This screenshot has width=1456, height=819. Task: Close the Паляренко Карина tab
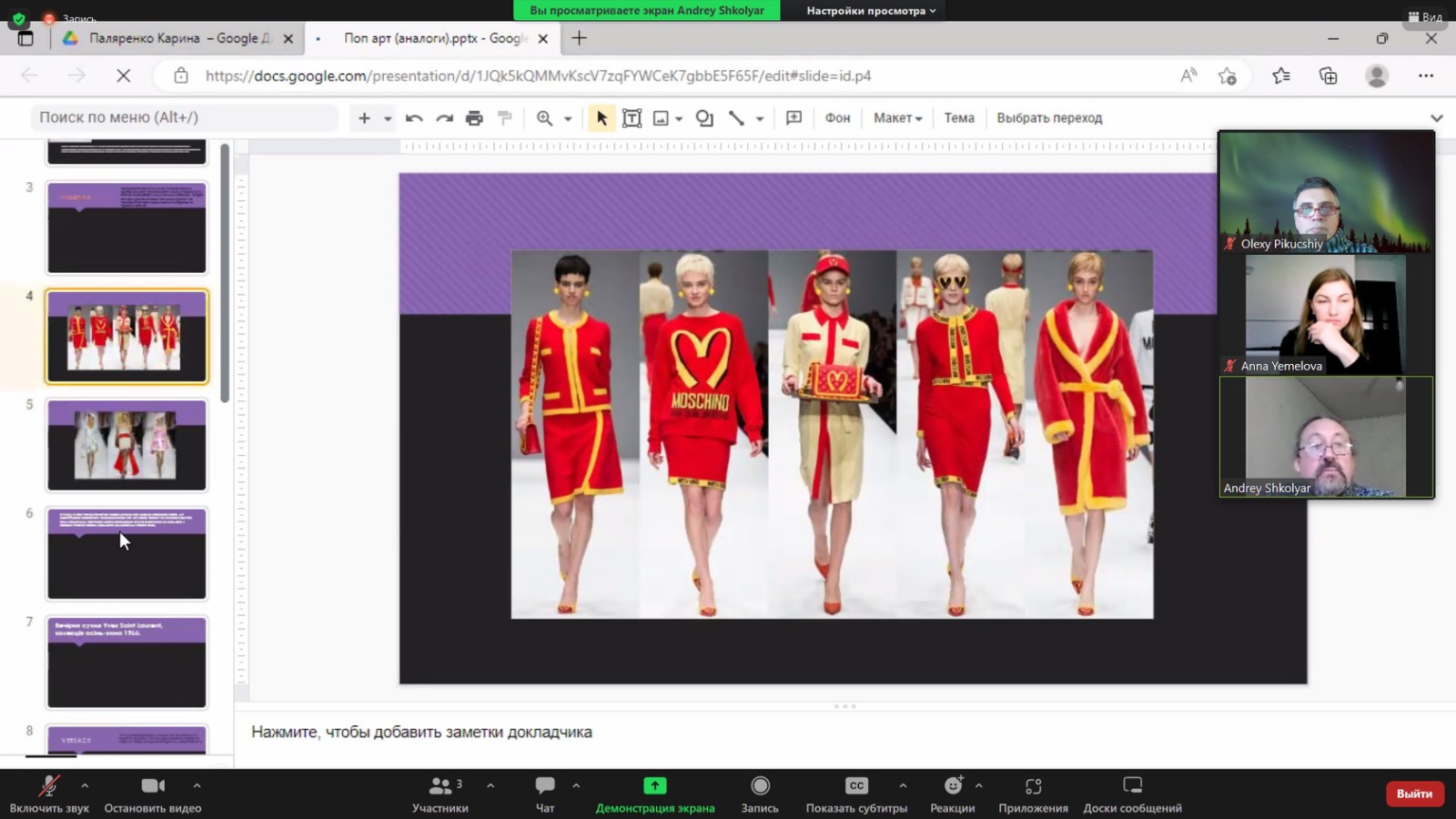pos(288,38)
